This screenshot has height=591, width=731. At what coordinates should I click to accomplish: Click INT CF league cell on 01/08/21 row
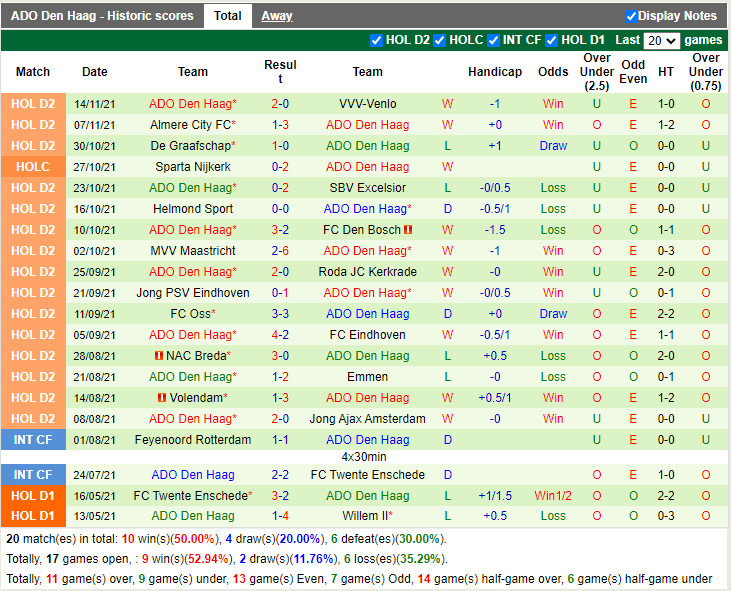point(33,440)
